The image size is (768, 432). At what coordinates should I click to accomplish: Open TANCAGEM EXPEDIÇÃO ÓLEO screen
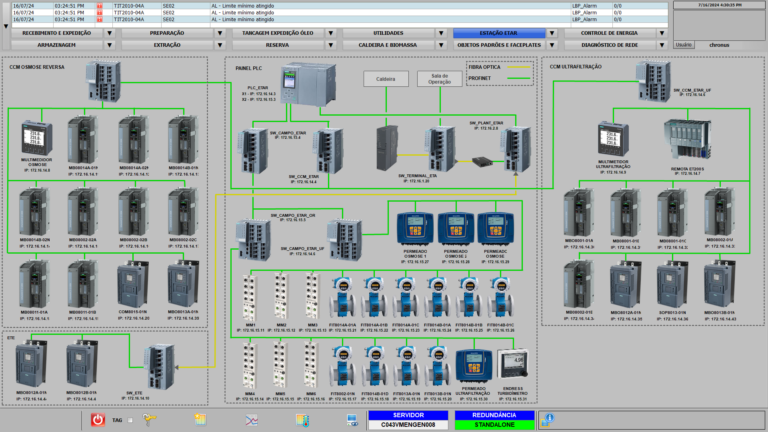[x=278, y=33]
